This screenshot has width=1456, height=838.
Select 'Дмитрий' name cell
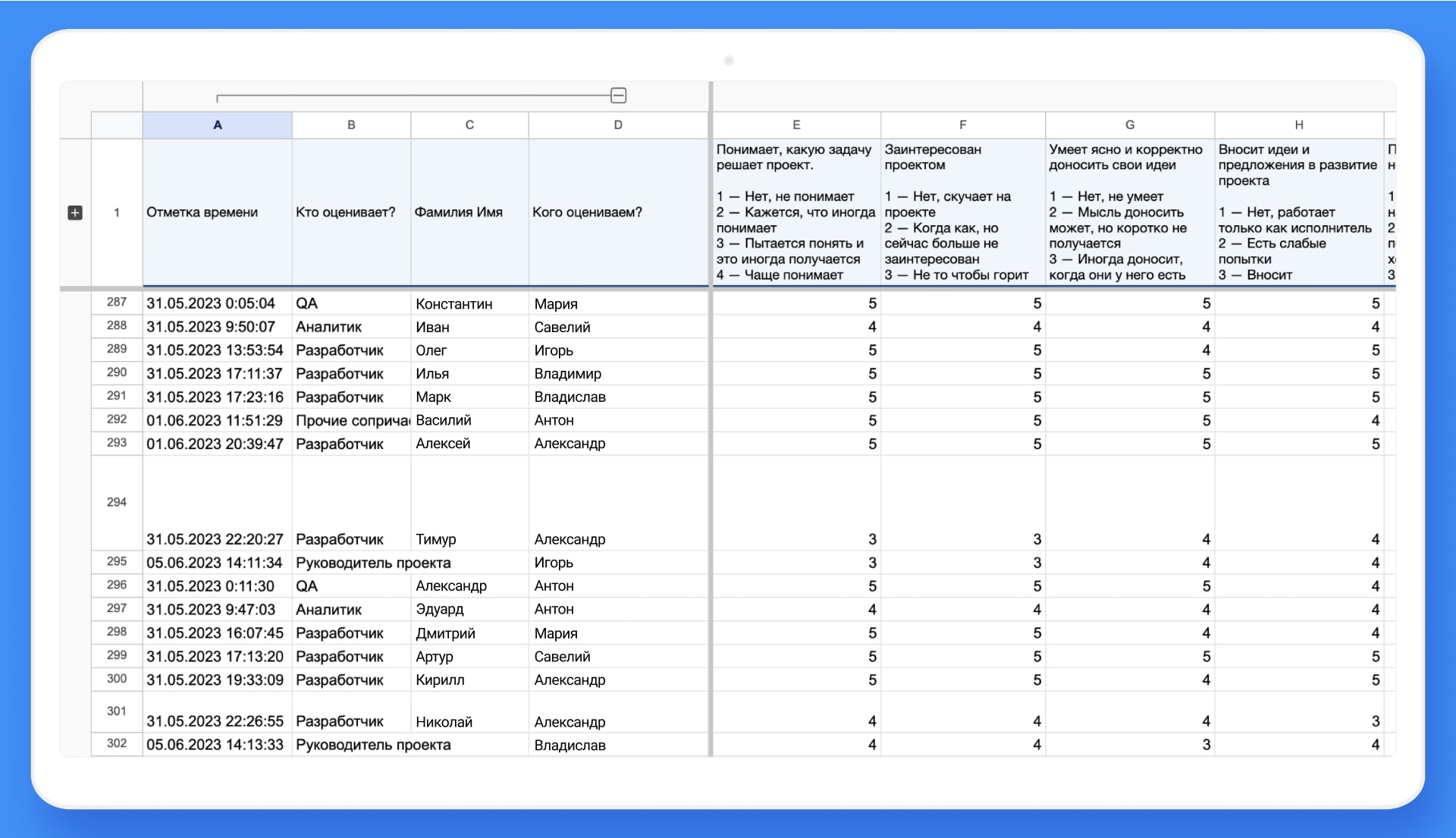tap(469, 633)
